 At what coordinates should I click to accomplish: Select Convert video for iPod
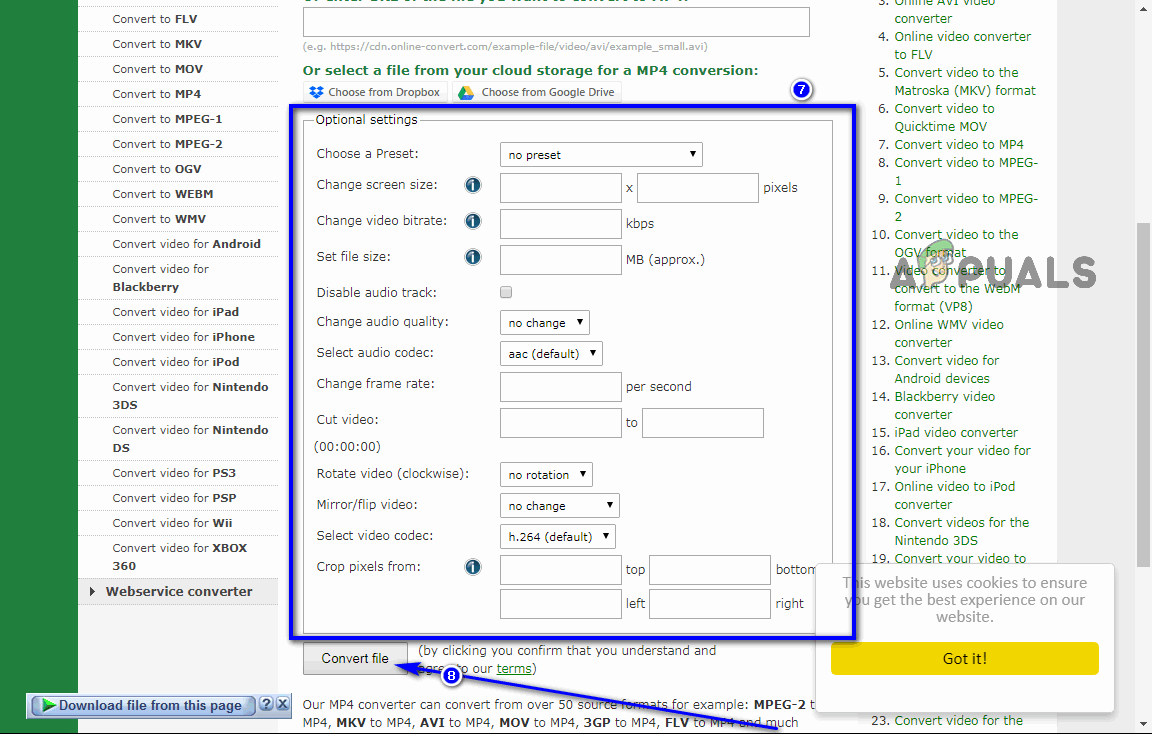(176, 362)
